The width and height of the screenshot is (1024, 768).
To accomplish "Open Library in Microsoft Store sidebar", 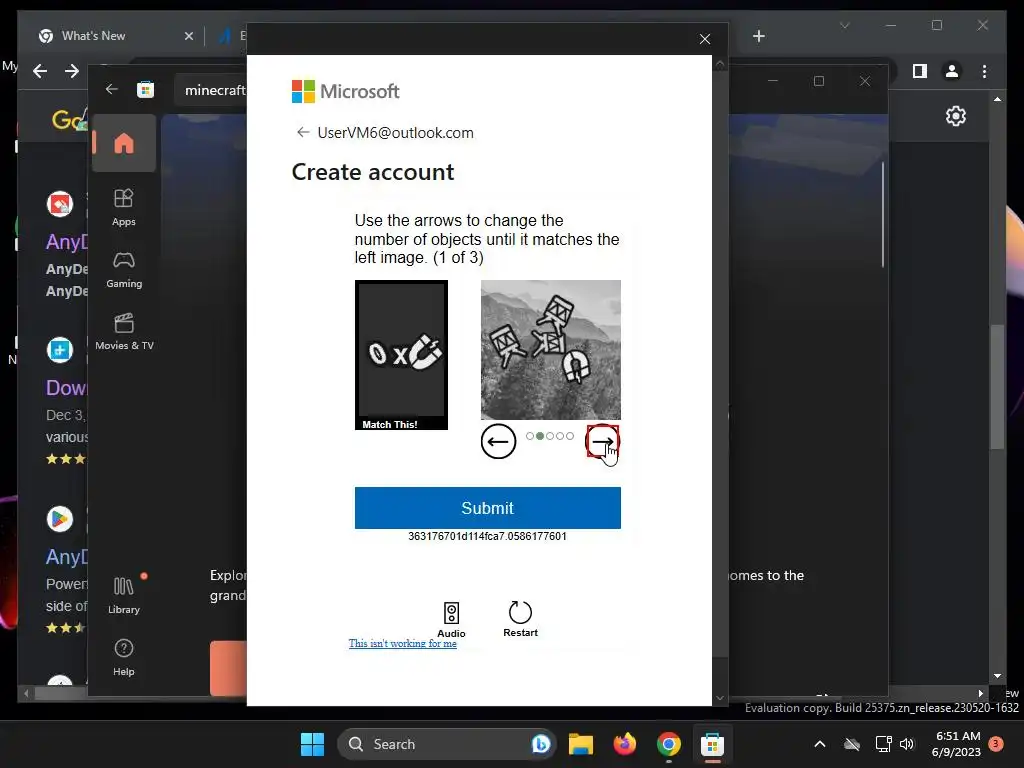I will pos(123,596).
